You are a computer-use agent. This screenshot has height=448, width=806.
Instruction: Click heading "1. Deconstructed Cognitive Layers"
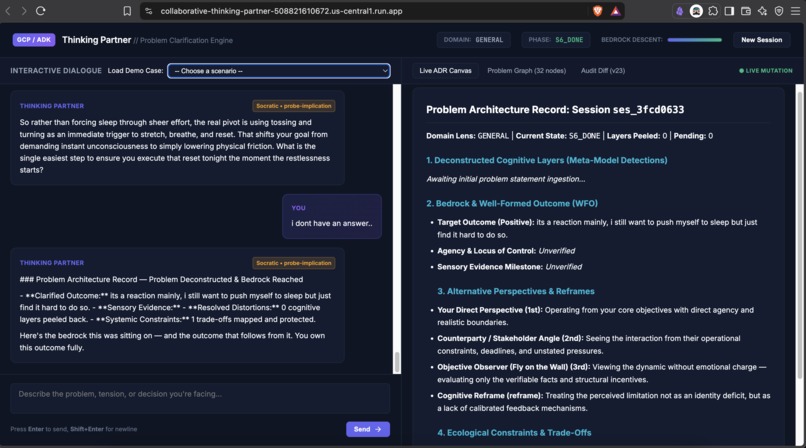(546, 160)
